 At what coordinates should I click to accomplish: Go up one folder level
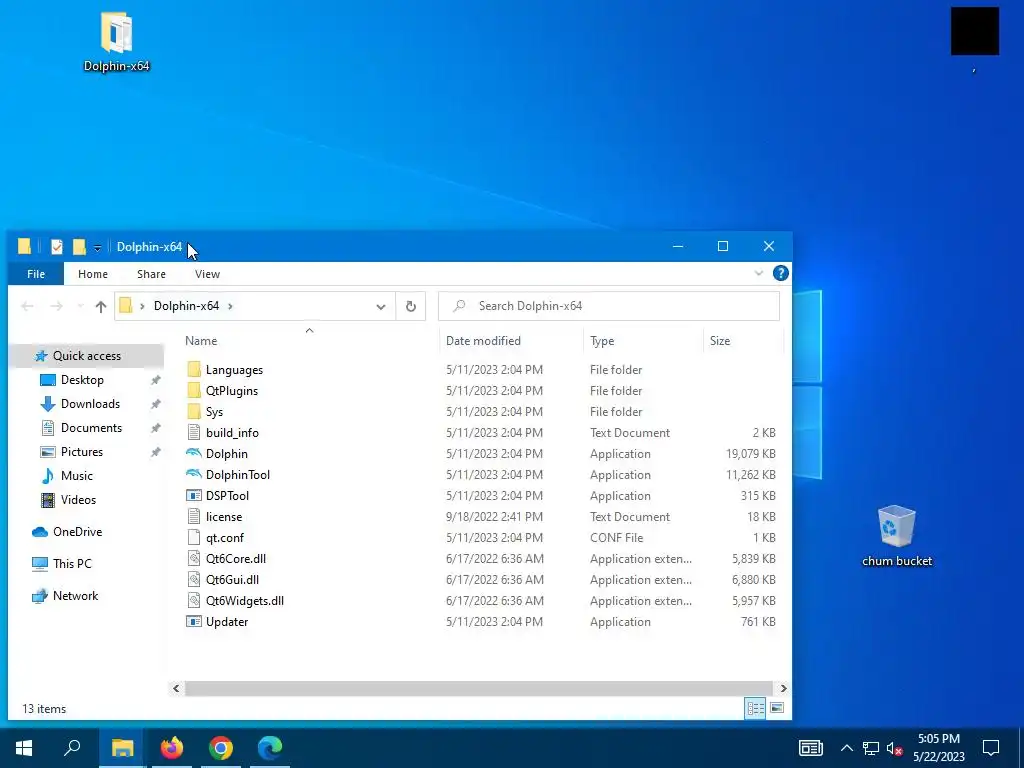click(x=101, y=306)
